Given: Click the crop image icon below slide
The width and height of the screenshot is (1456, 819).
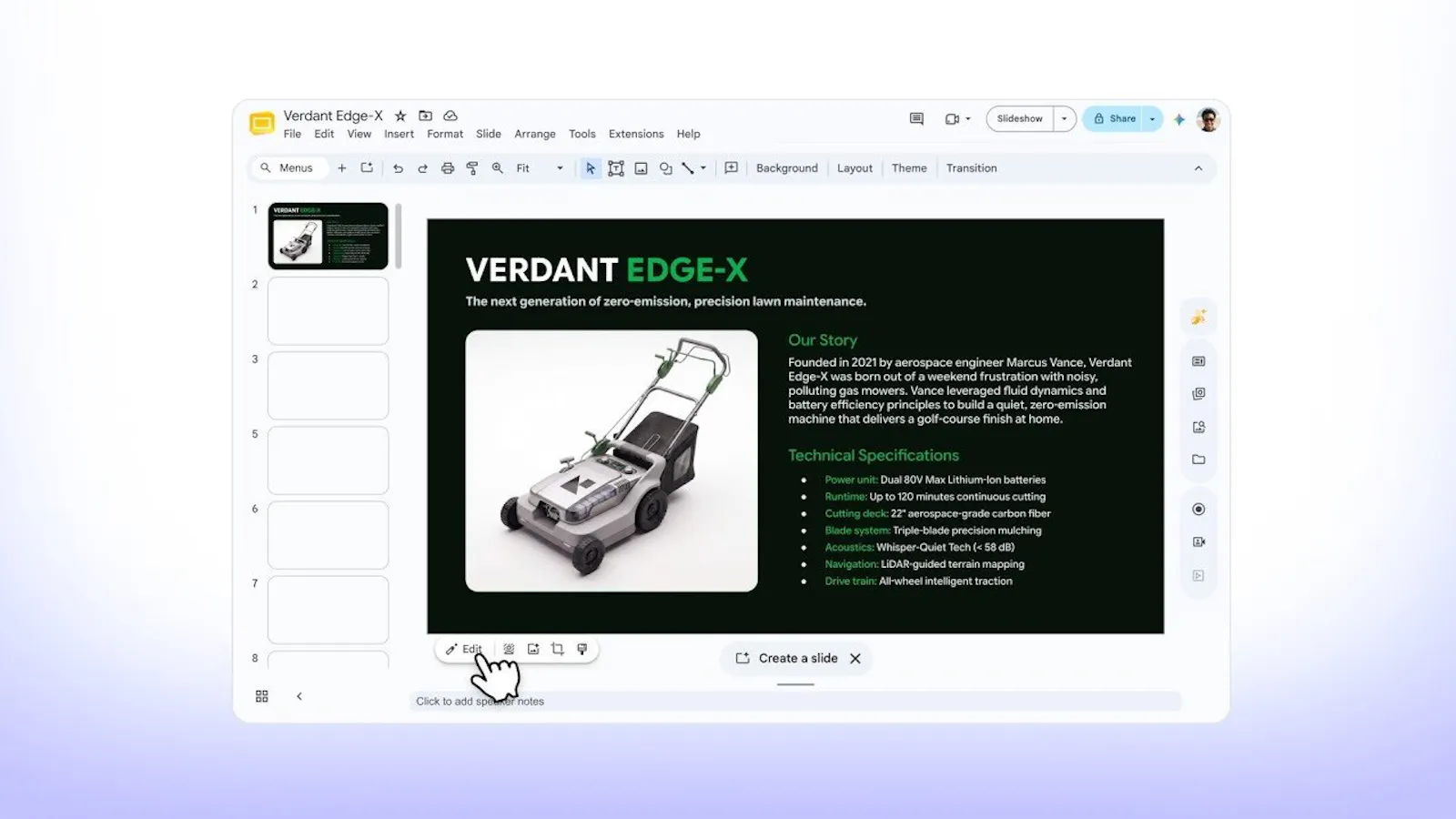Looking at the screenshot, I should (558, 649).
